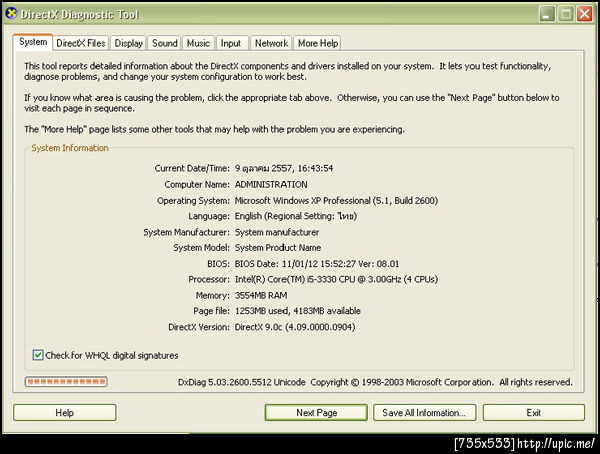Click the Intel Core i5-3330 processor value
Screen dimensions: 600x454
pos(336,279)
